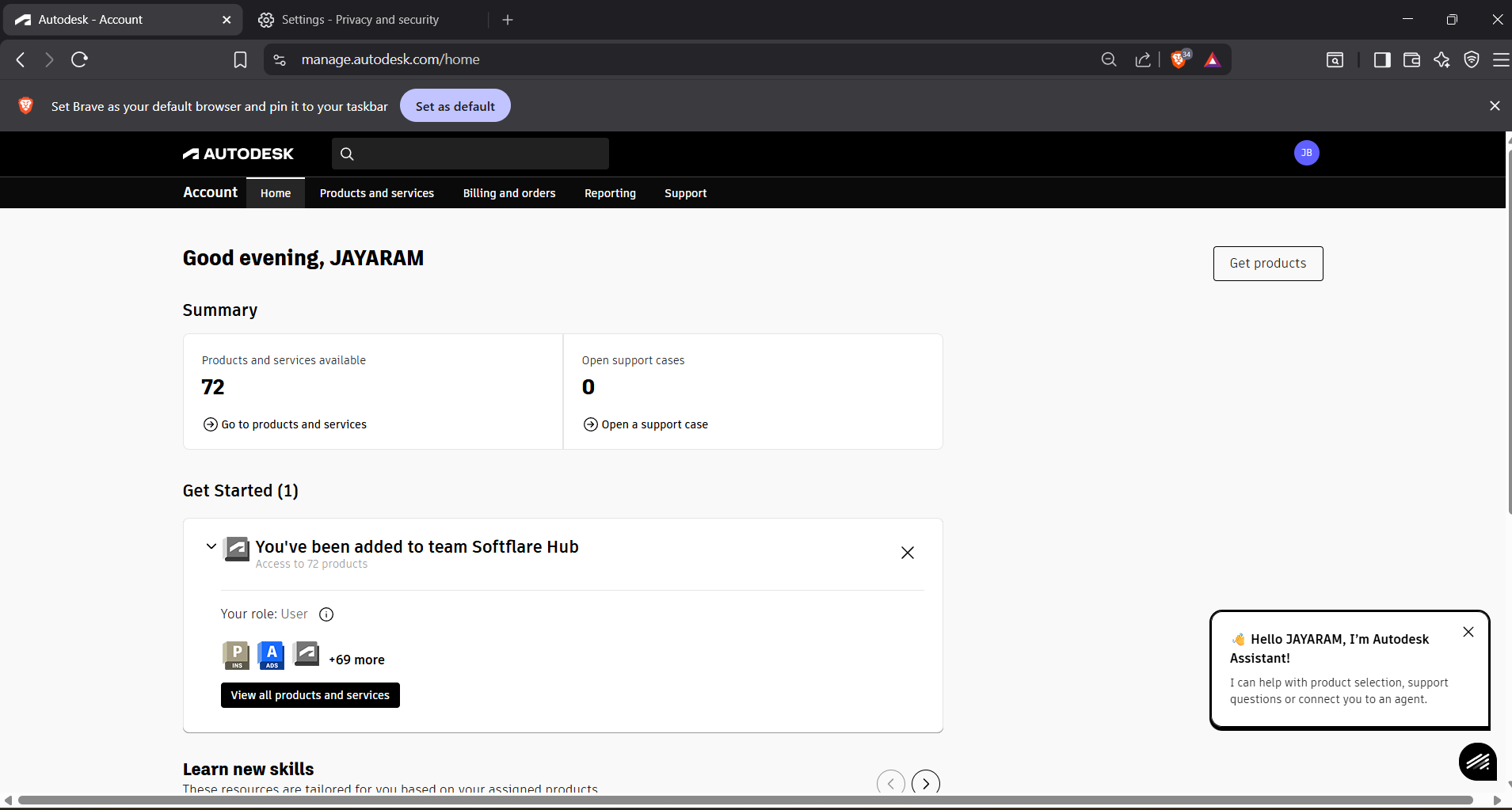Image resolution: width=1512 pixels, height=810 pixels.
Task: Click the 72 products available count
Action: click(x=213, y=387)
